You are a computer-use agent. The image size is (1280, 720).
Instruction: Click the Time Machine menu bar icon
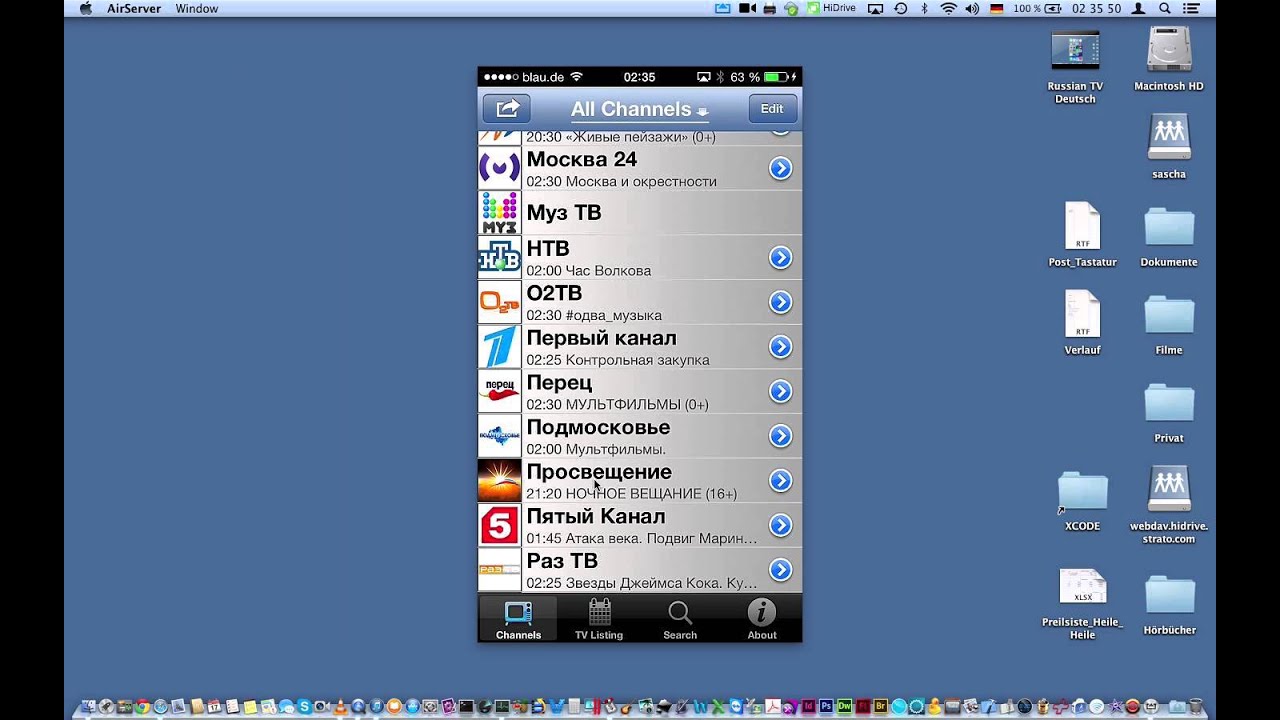[900, 8]
